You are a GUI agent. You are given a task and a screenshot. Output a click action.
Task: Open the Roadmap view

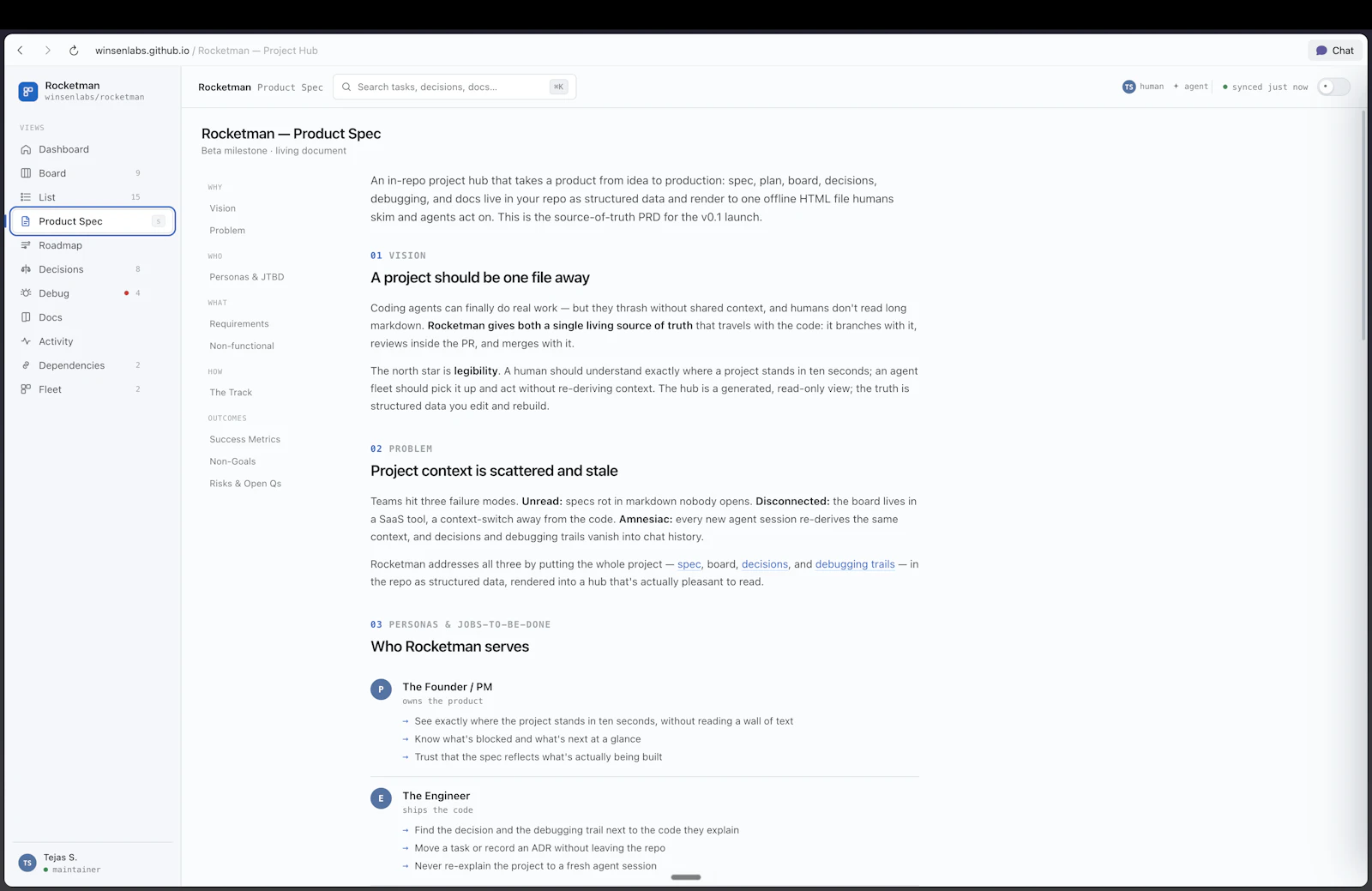pos(93,245)
